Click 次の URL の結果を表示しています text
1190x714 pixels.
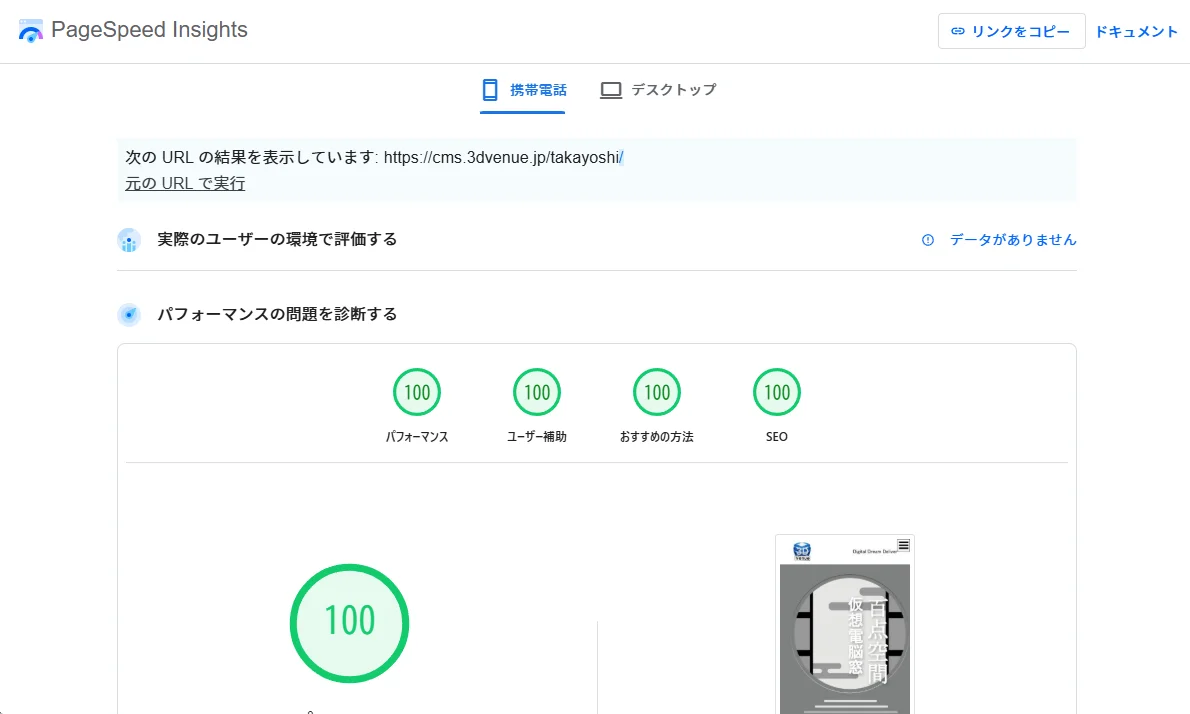point(251,158)
